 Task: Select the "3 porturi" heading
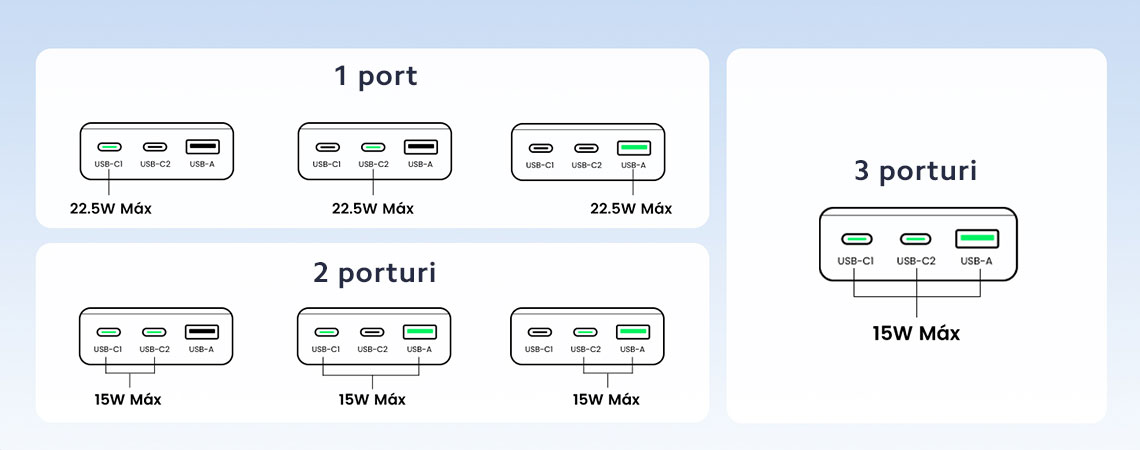(916, 171)
